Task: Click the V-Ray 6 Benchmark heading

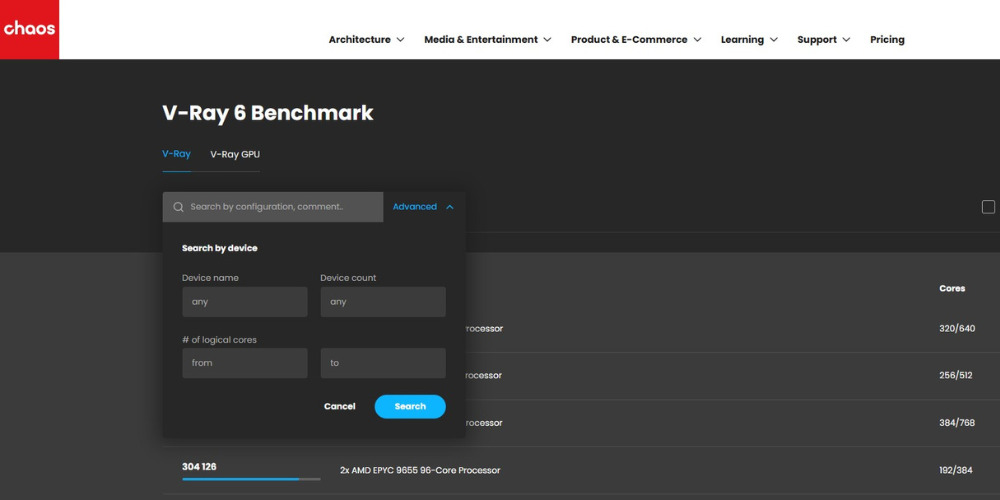Action: click(x=268, y=113)
